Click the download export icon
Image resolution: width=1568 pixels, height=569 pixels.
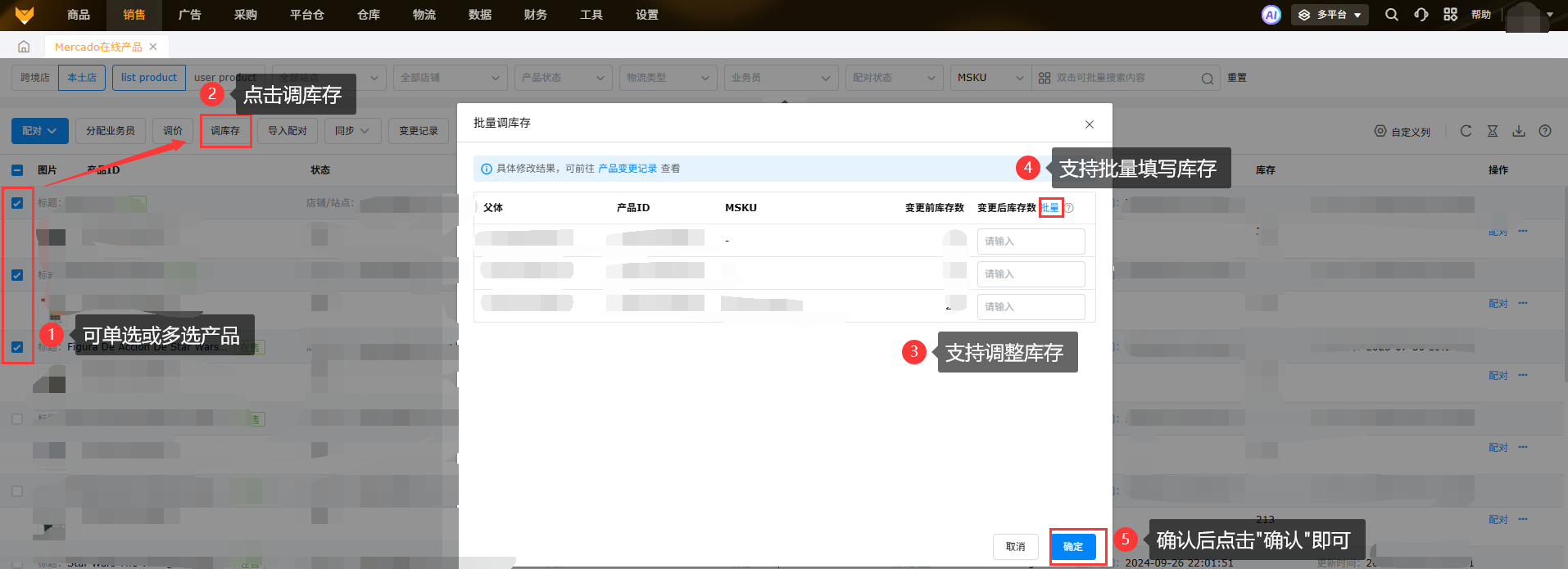(1519, 131)
